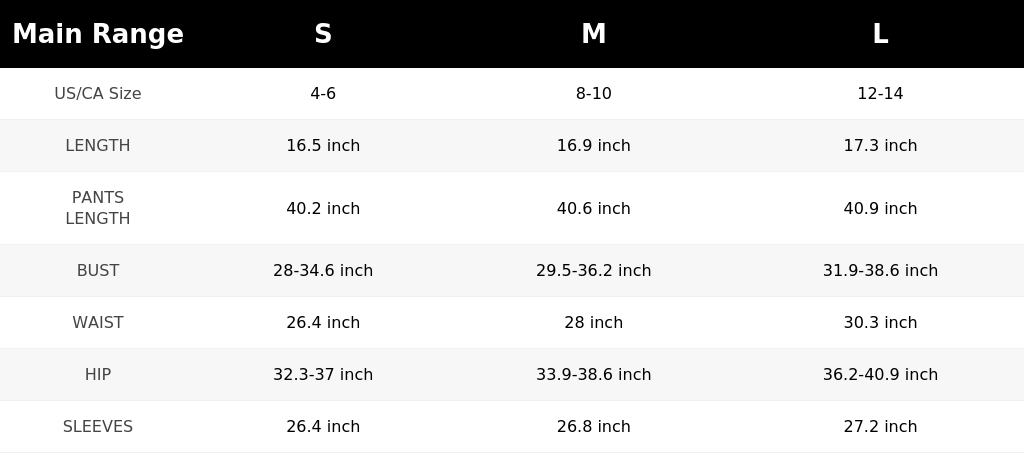Screen dimensions: 1024x453
Task: Click the PANTS LENGTH row label
Action: point(98,208)
